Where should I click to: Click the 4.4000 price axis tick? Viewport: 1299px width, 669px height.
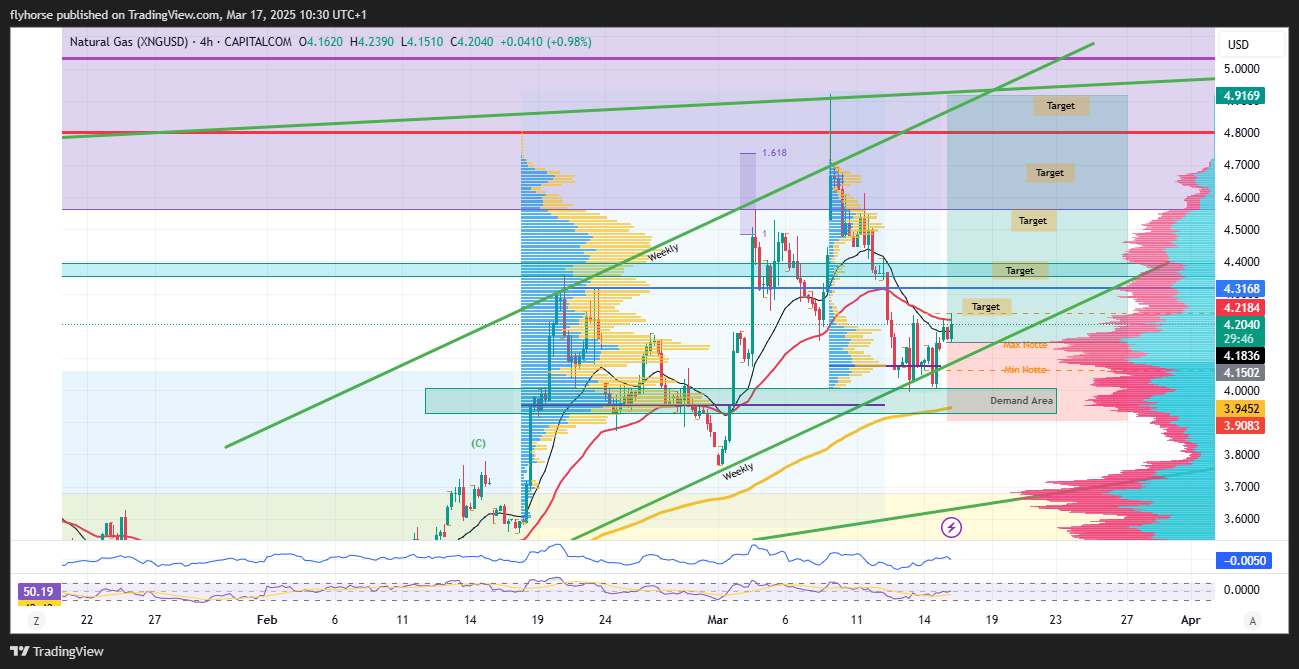pos(1244,262)
